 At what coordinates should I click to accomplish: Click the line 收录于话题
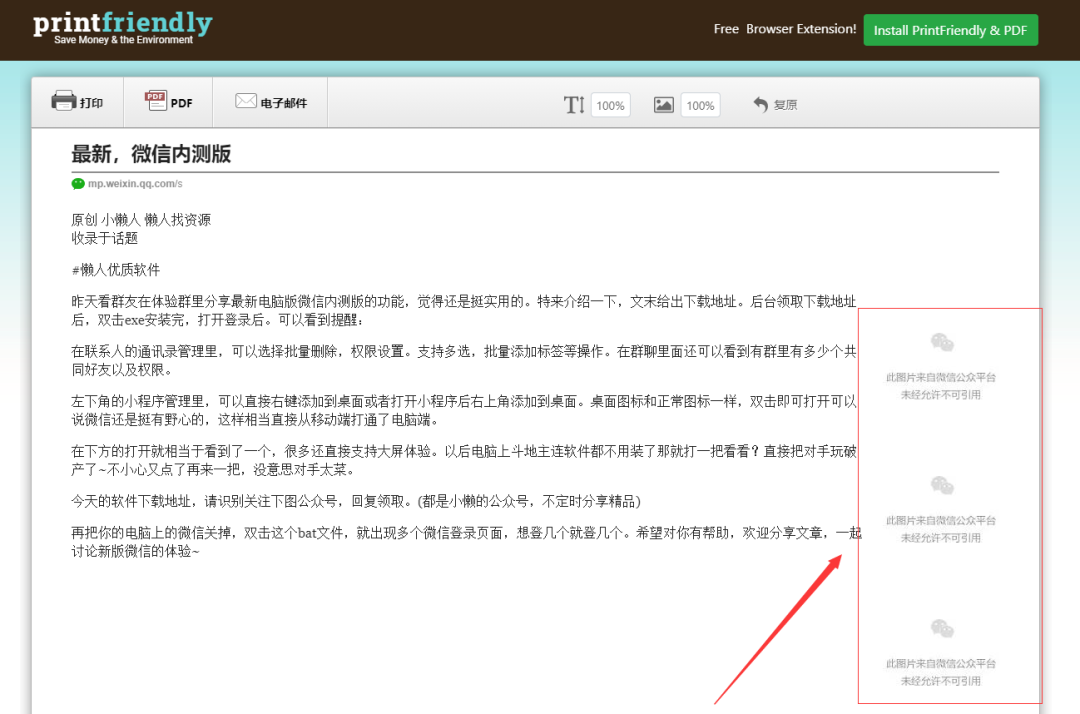pyautogui.click(x=105, y=238)
